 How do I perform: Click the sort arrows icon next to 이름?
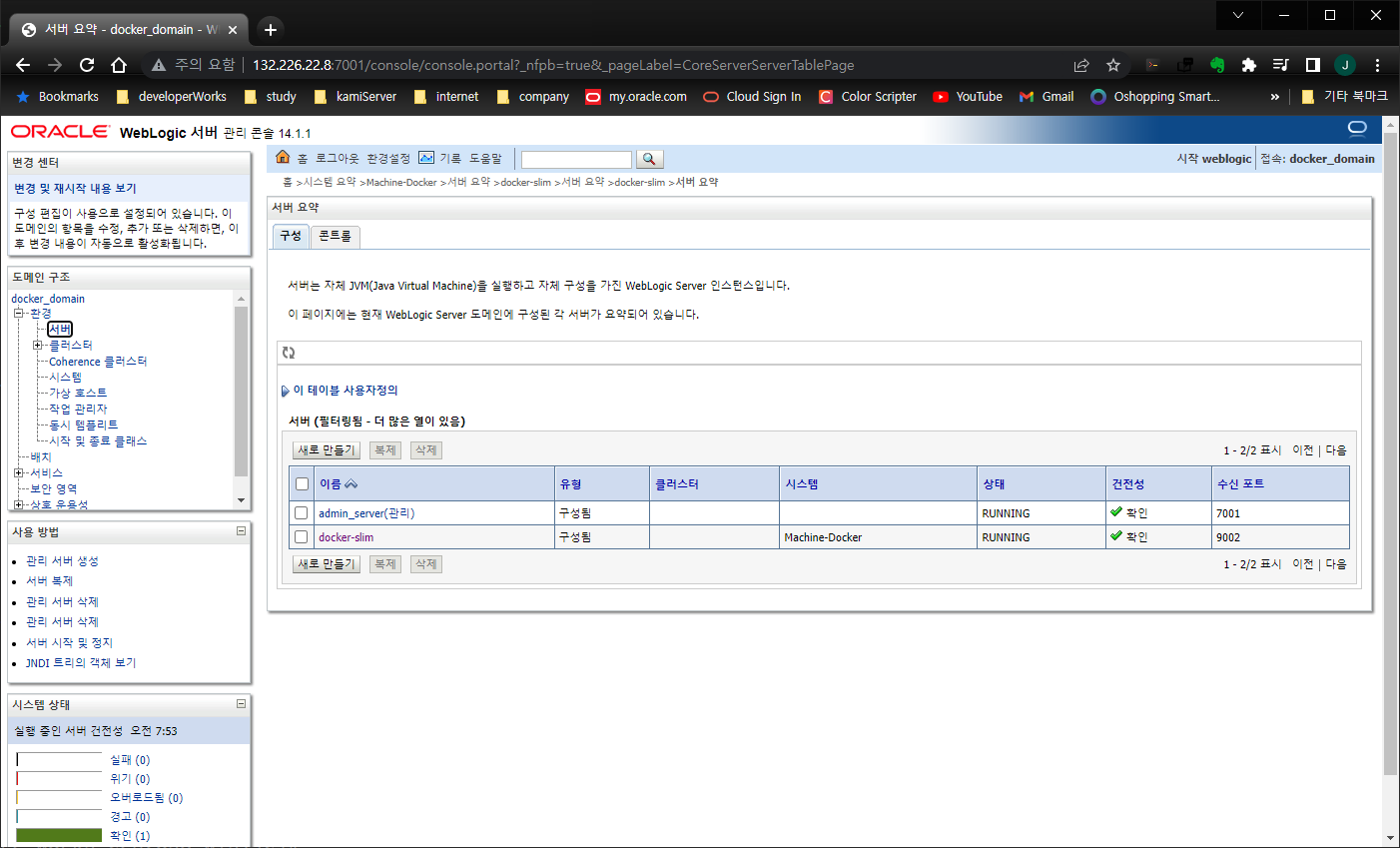click(x=350, y=483)
